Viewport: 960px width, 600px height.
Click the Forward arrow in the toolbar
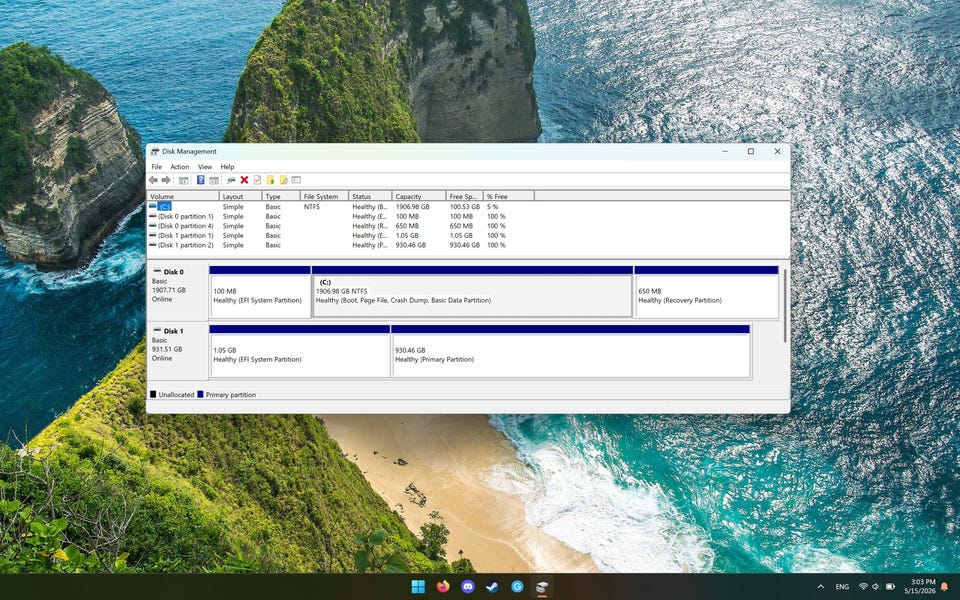(166, 180)
